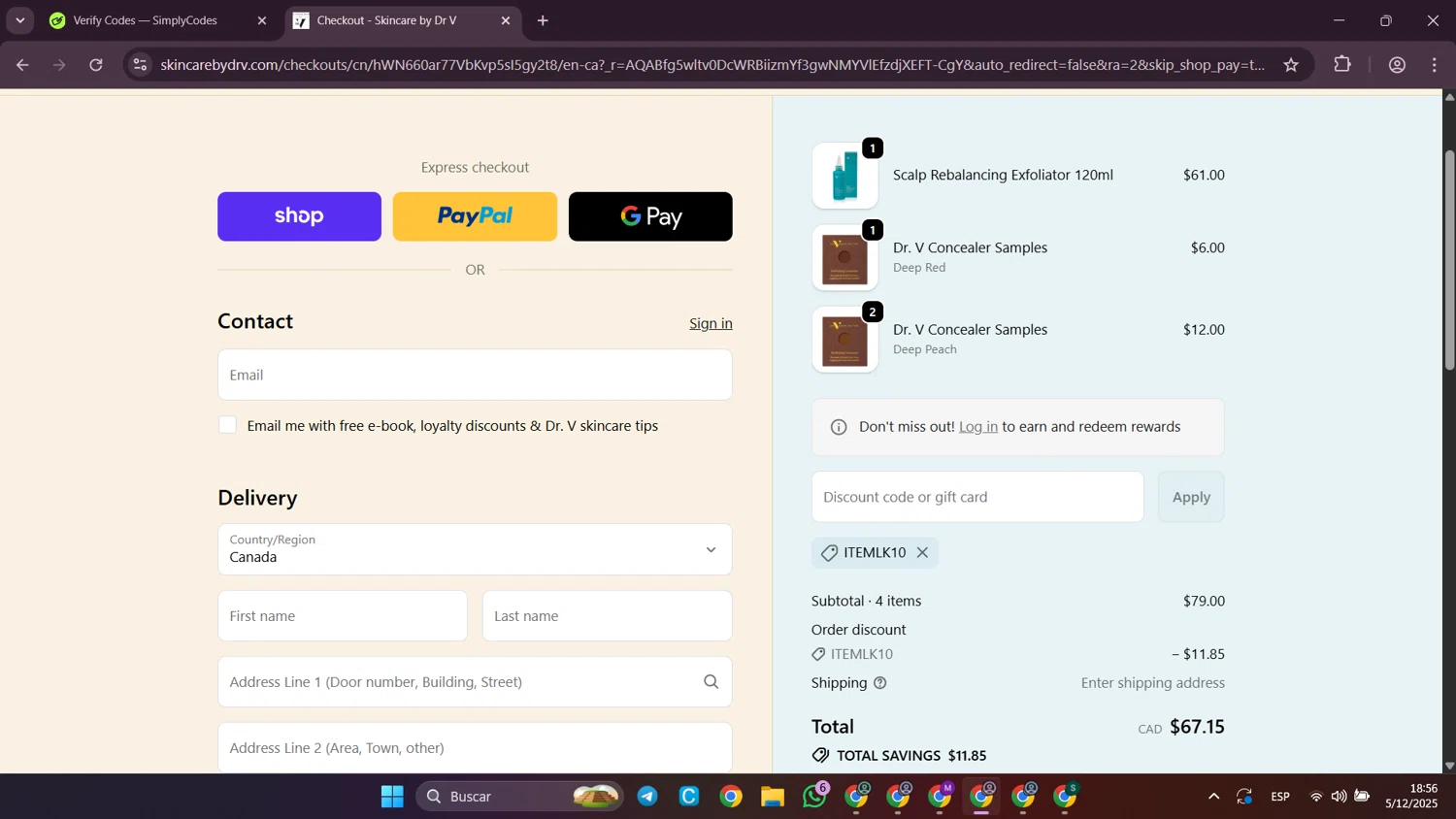The height and width of the screenshot is (819, 1456).
Task: Open Chrome three-dot menu
Action: pos(1435,65)
